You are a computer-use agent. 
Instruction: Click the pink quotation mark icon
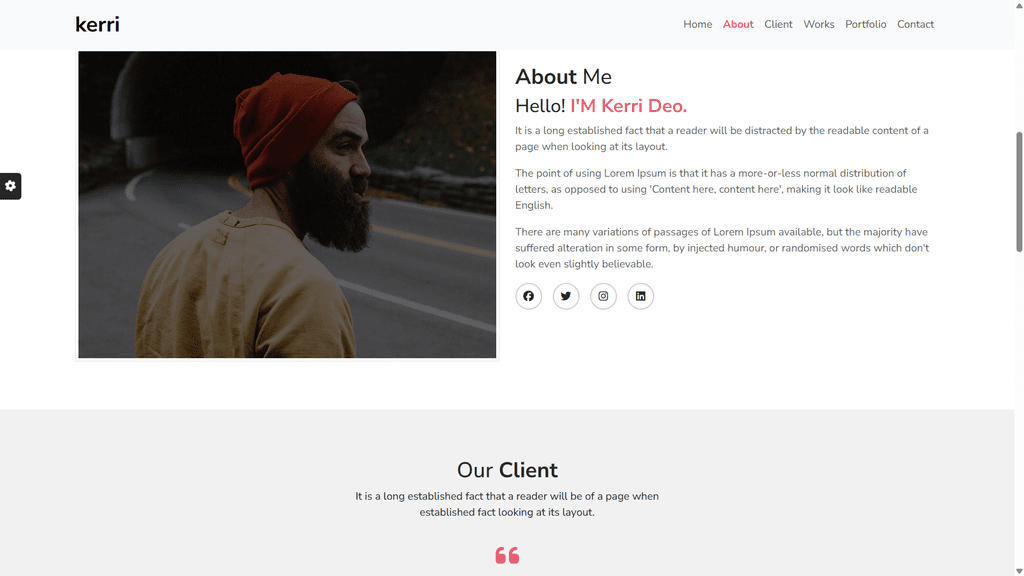pos(507,555)
